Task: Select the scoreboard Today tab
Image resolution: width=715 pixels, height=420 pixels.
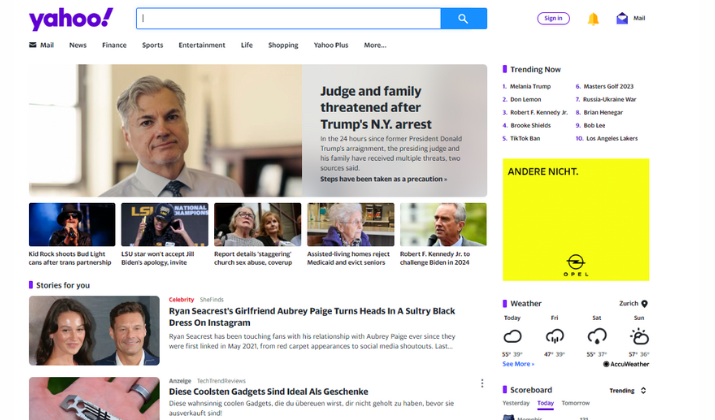Action: (545, 404)
